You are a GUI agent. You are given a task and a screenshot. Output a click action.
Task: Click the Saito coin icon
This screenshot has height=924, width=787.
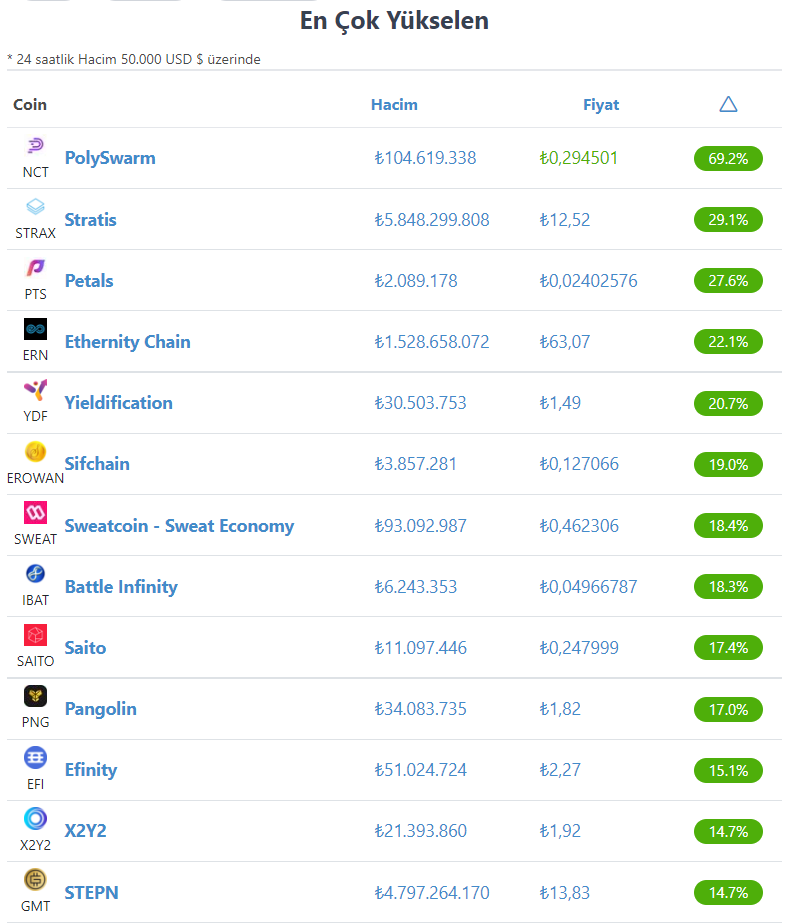tap(36, 635)
